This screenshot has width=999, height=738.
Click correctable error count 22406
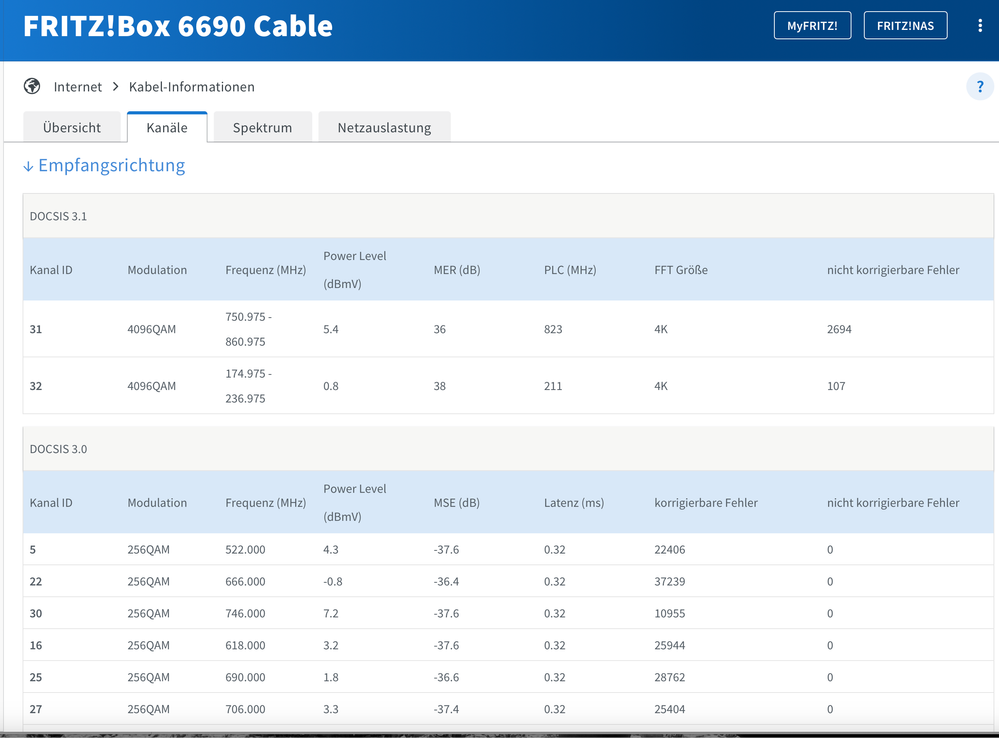tap(670, 549)
